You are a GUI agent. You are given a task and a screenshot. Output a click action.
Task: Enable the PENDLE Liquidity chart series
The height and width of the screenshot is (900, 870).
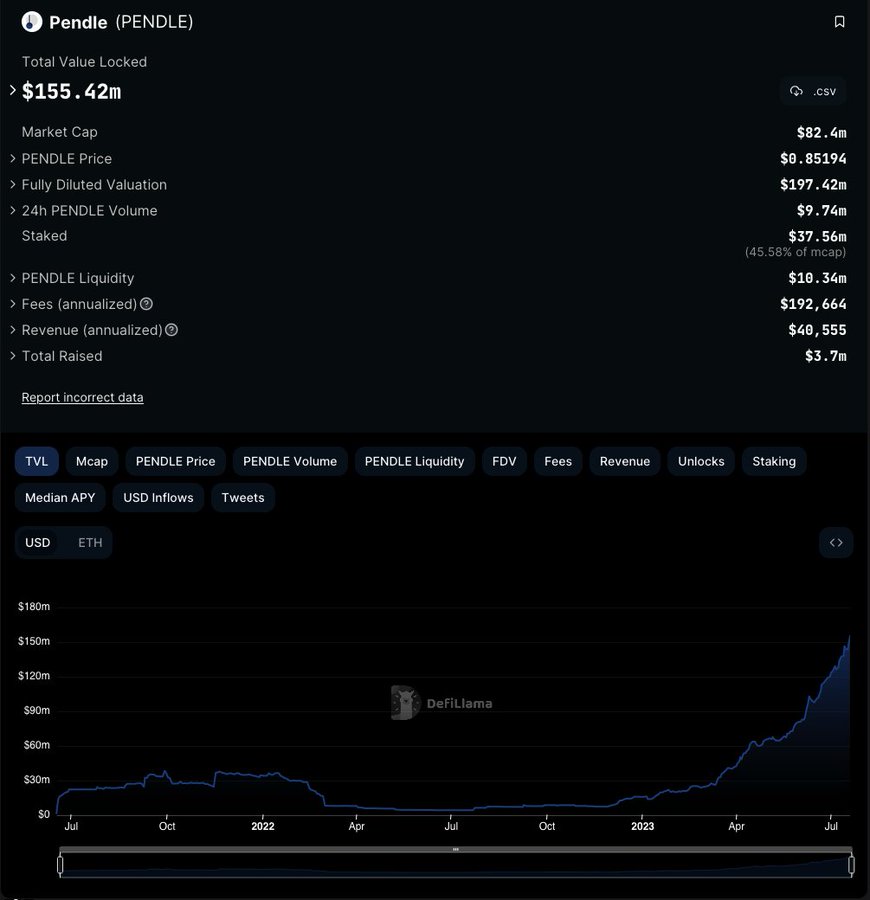pyautogui.click(x=414, y=461)
